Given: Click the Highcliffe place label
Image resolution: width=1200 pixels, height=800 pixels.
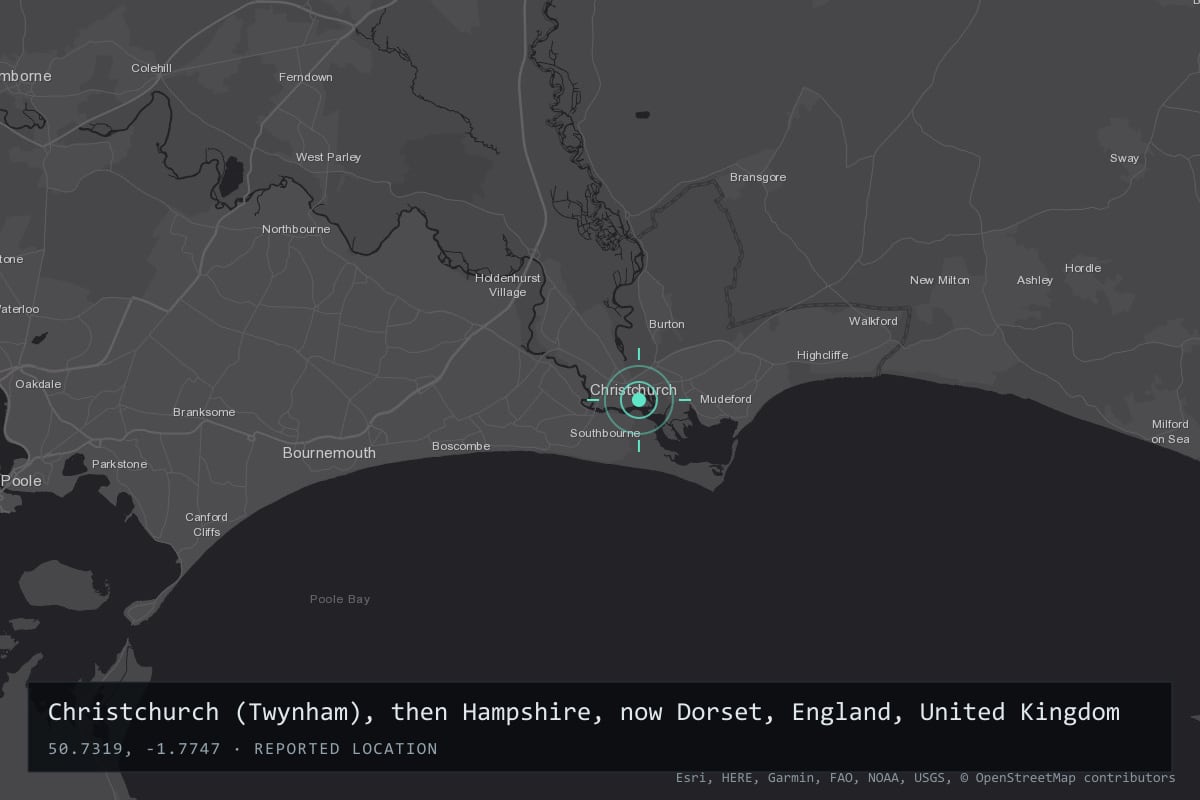Looking at the screenshot, I should point(822,355).
